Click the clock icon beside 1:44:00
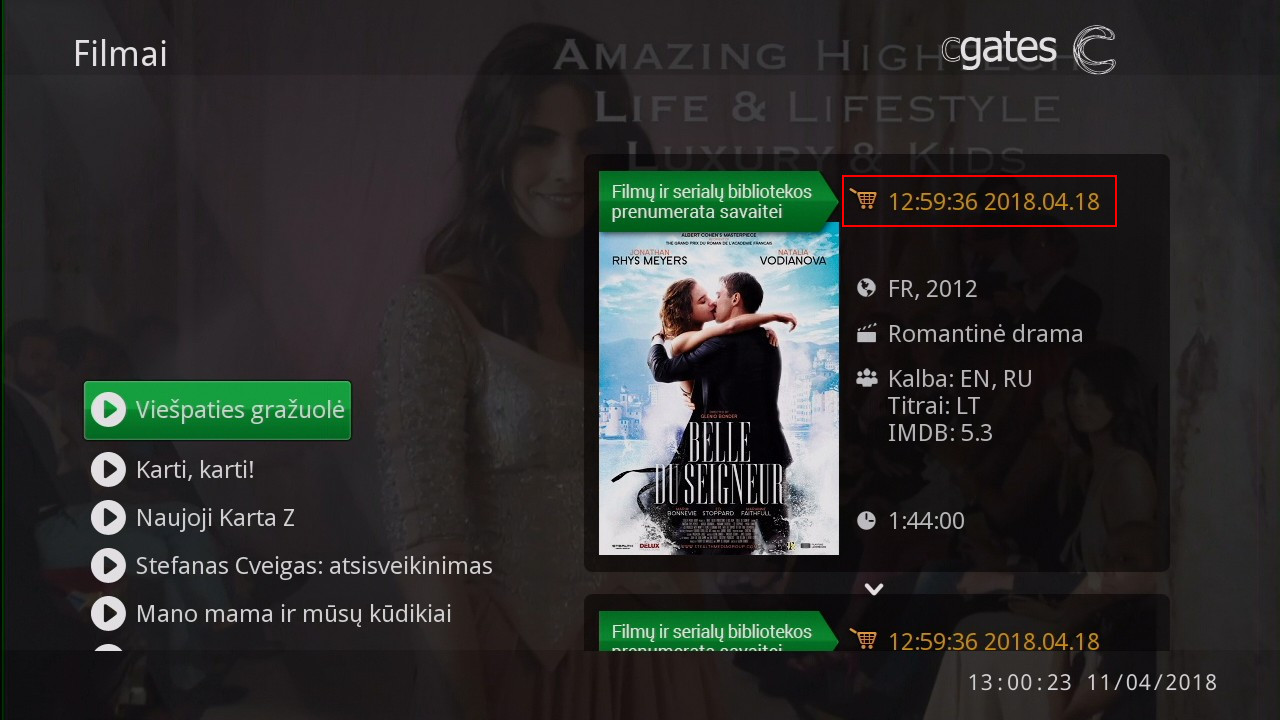 pyautogui.click(x=866, y=520)
